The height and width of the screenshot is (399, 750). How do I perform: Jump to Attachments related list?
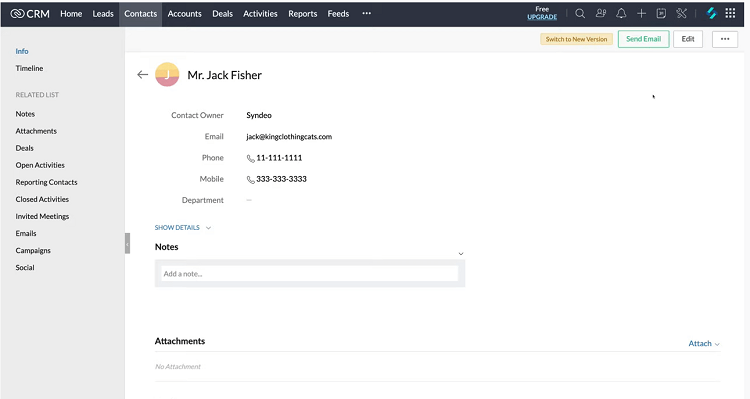coord(36,131)
